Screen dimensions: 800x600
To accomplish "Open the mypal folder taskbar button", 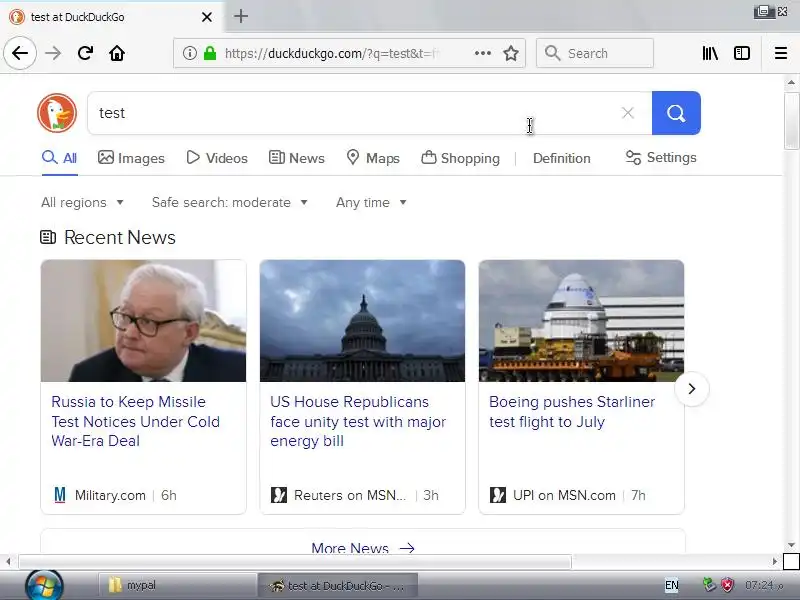I will pyautogui.click(x=177, y=585).
